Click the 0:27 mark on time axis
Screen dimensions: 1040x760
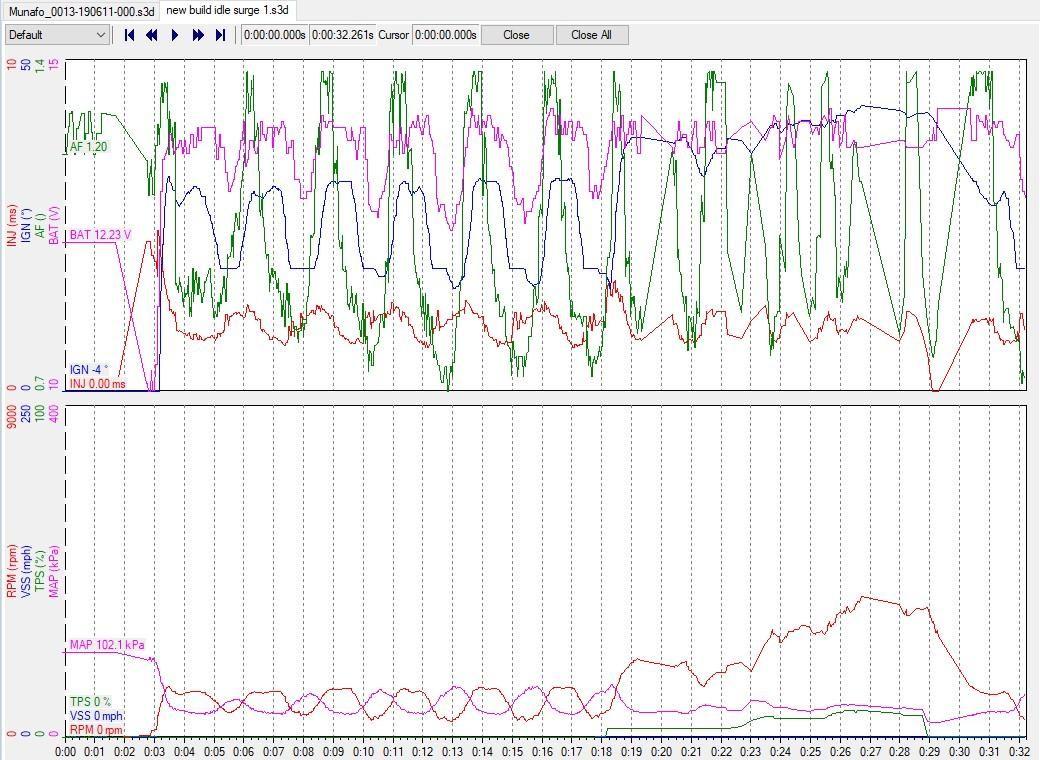click(x=870, y=751)
